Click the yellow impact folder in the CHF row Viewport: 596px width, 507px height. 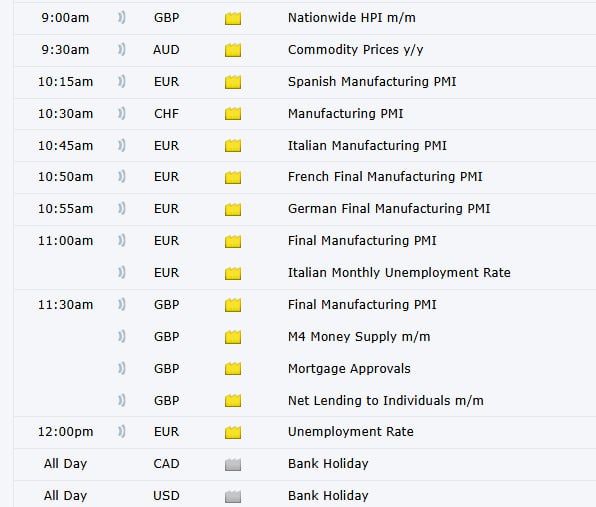pyautogui.click(x=233, y=114)
